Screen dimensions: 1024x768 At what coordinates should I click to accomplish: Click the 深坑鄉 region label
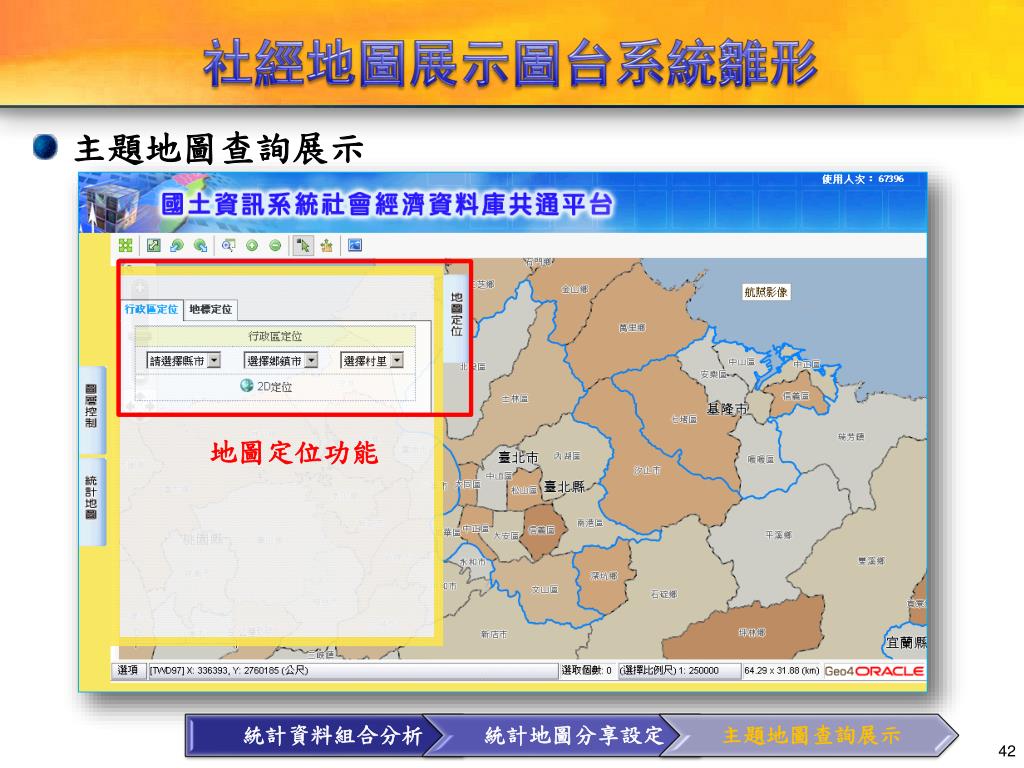point(604,576)
